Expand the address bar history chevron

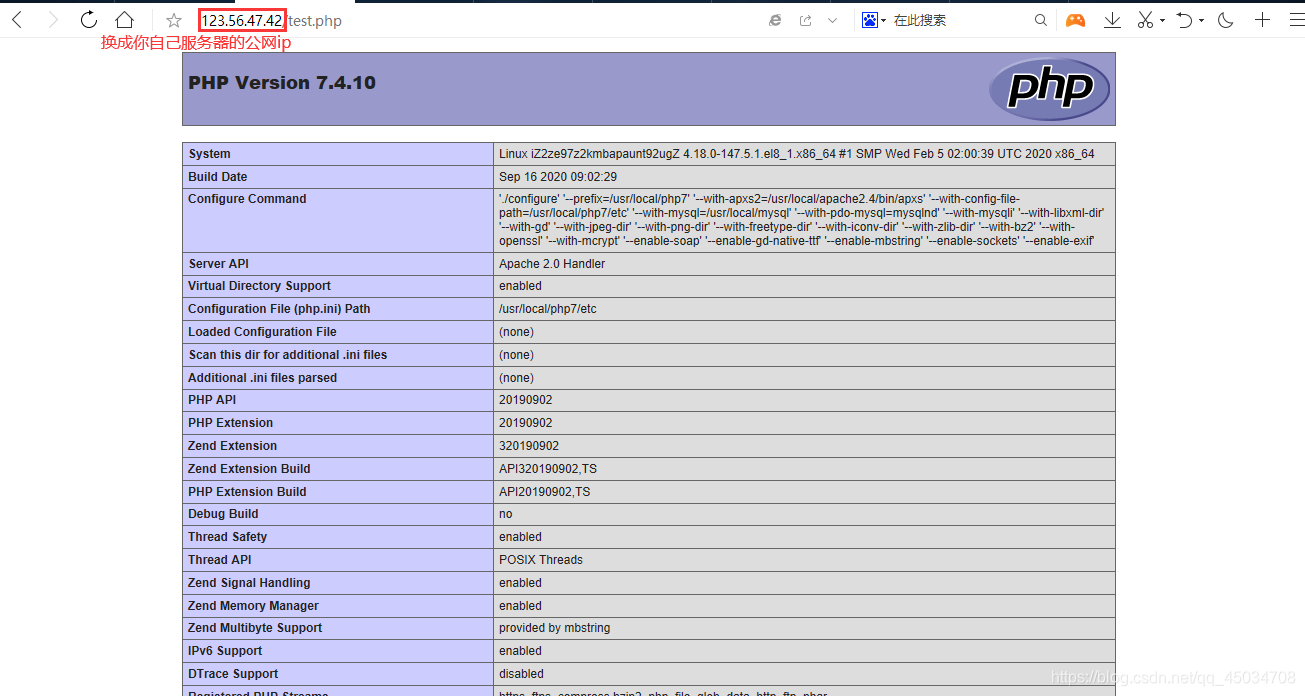(x=832, y=20)
